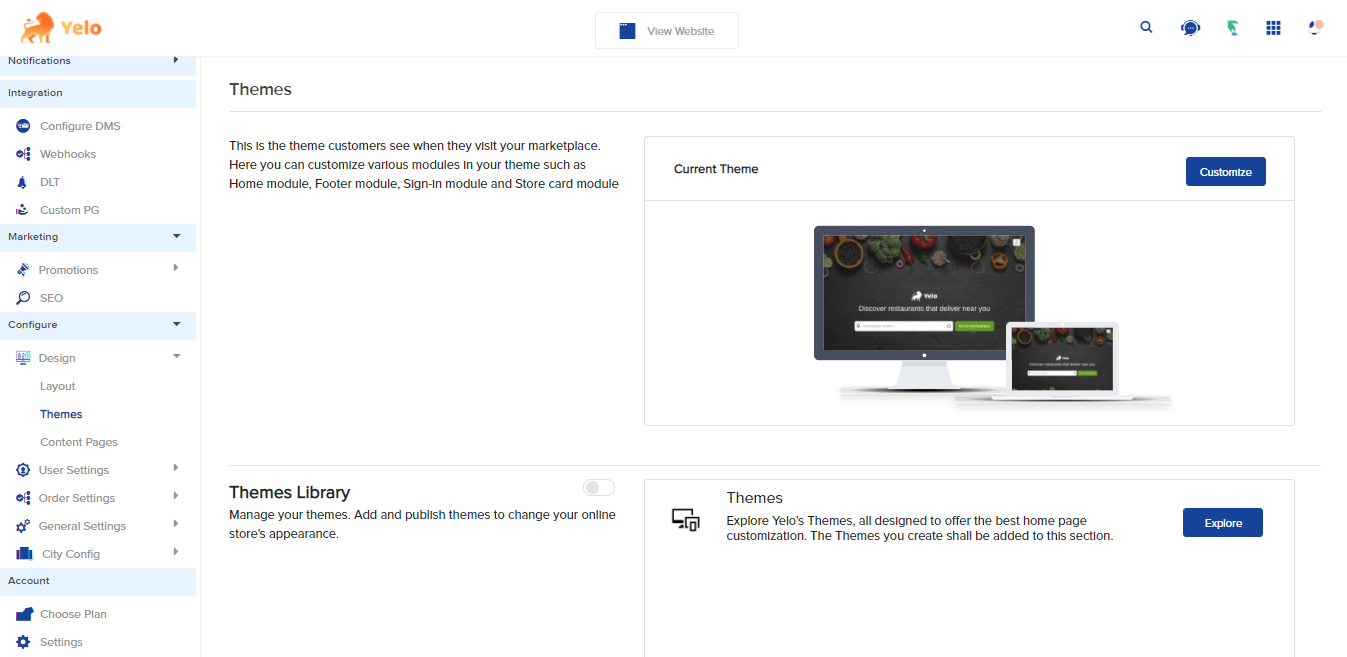Click the current theme preview image
This screenshot has width=1347, height=657.
pos(968,314)
